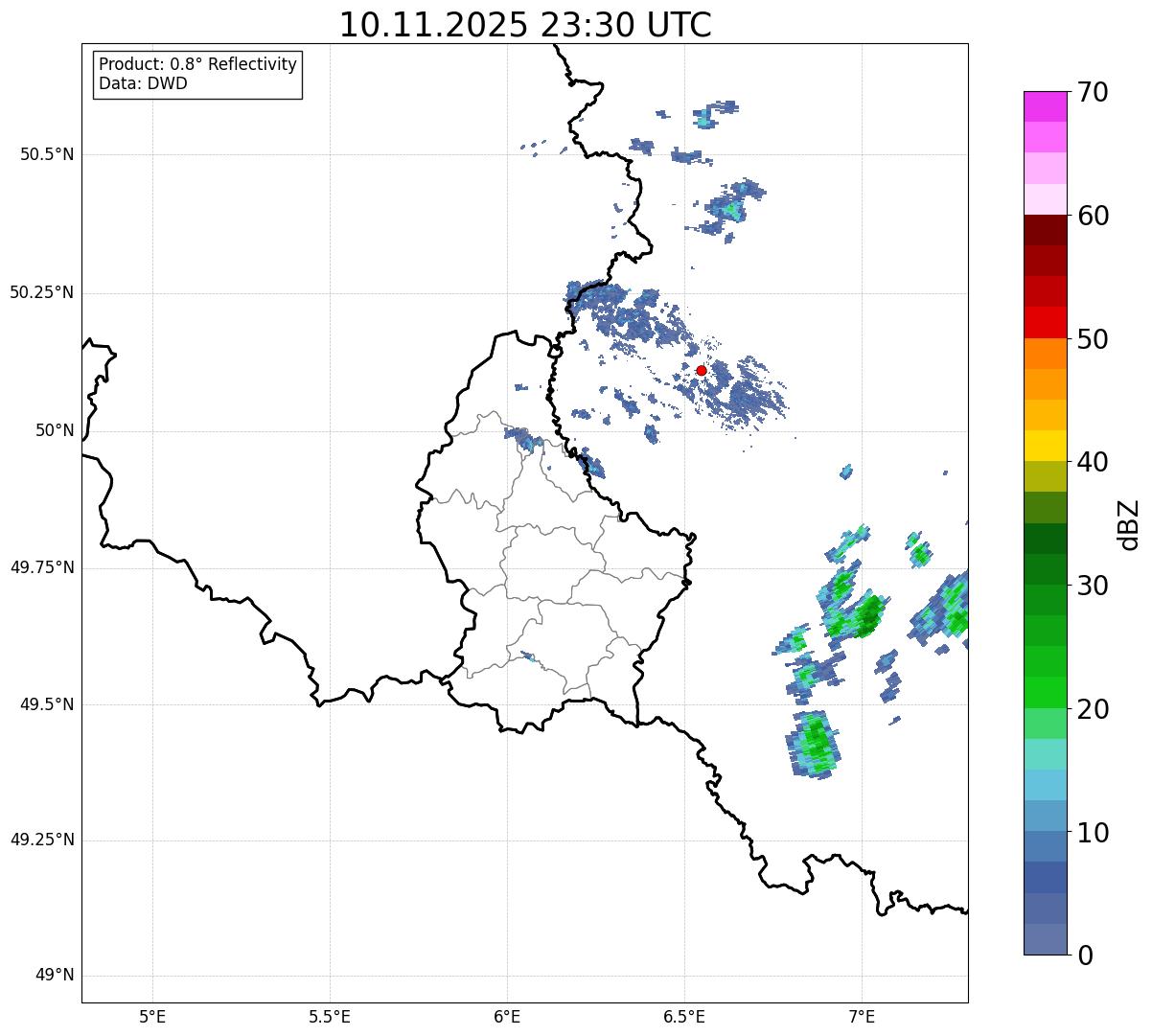The image size is (1152, 1036).
Task: Click the '49.25°N' latitude label
Action: pos(42,840)
